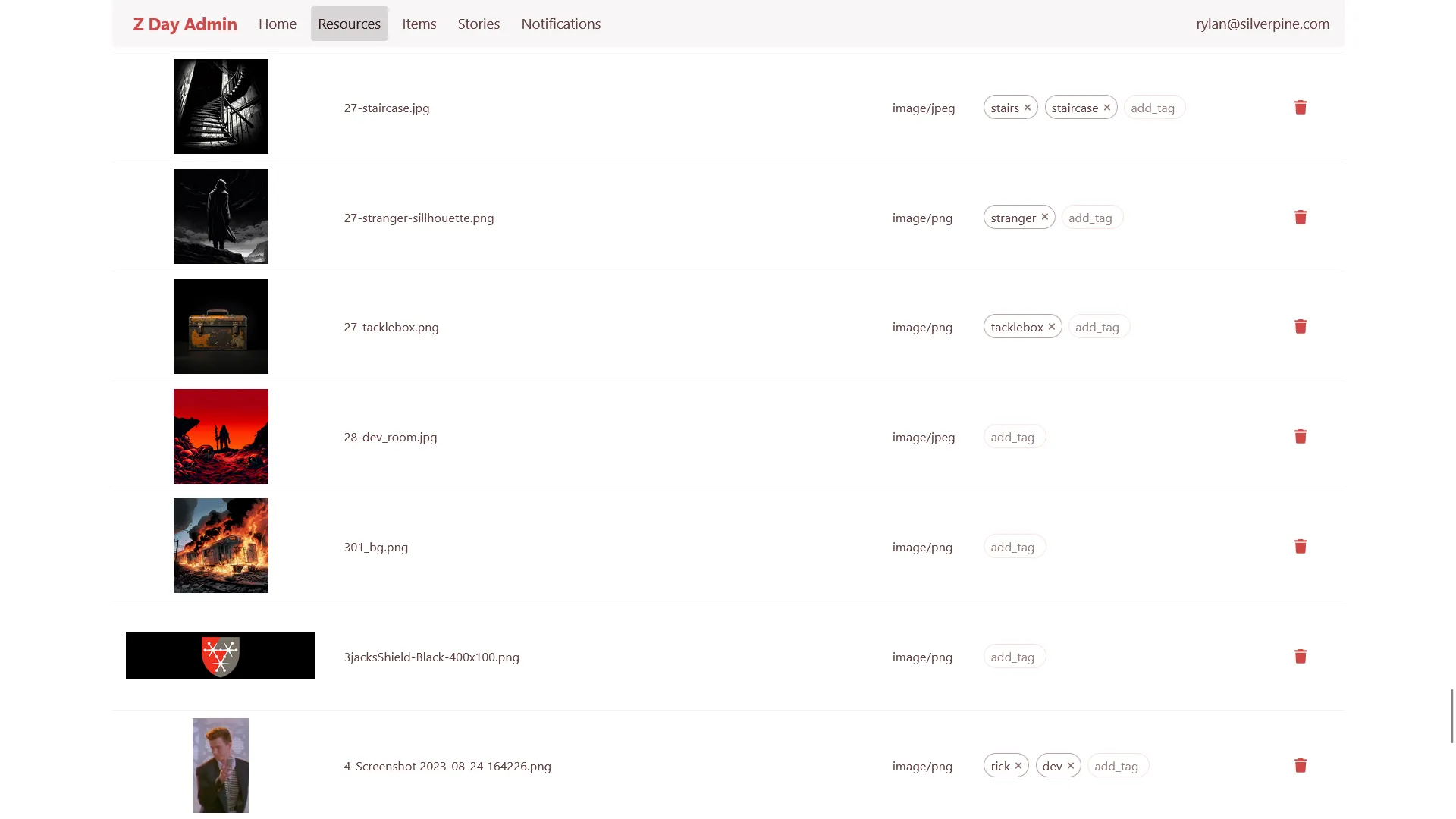Remove the rick tag

point(1018,766)
